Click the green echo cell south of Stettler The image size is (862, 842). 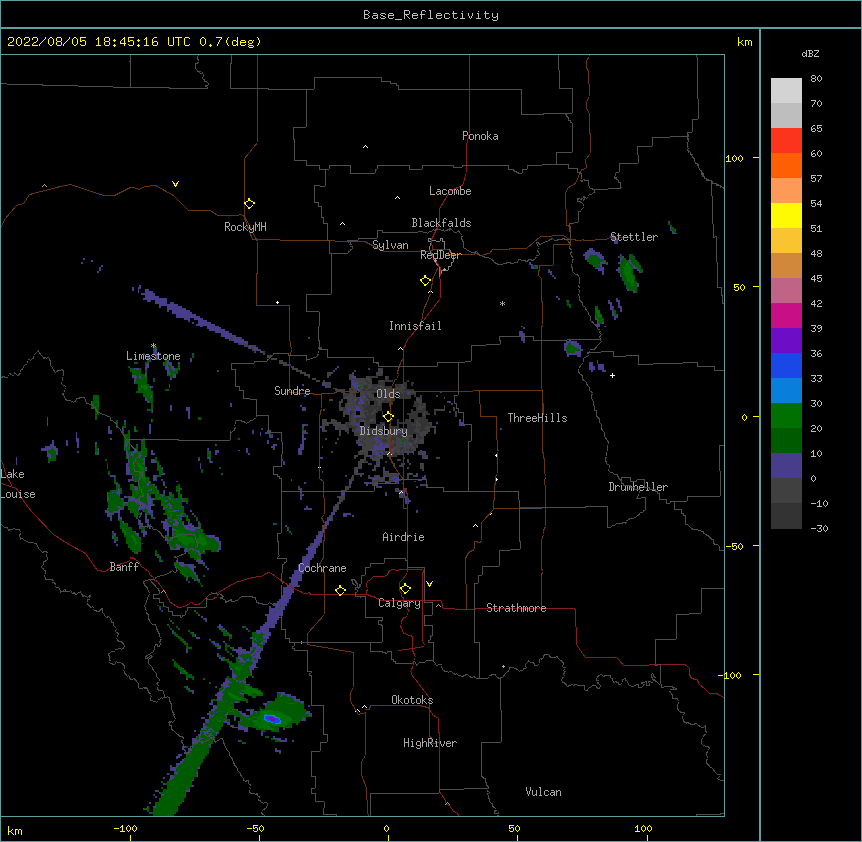pos(628,273)
